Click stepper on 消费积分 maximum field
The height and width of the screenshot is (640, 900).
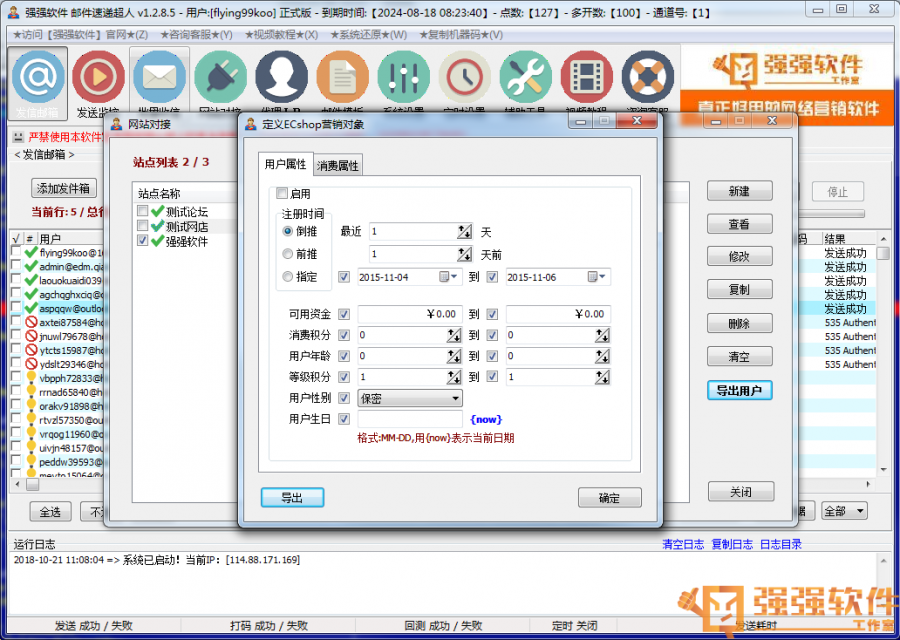click(x=602, y=335)
